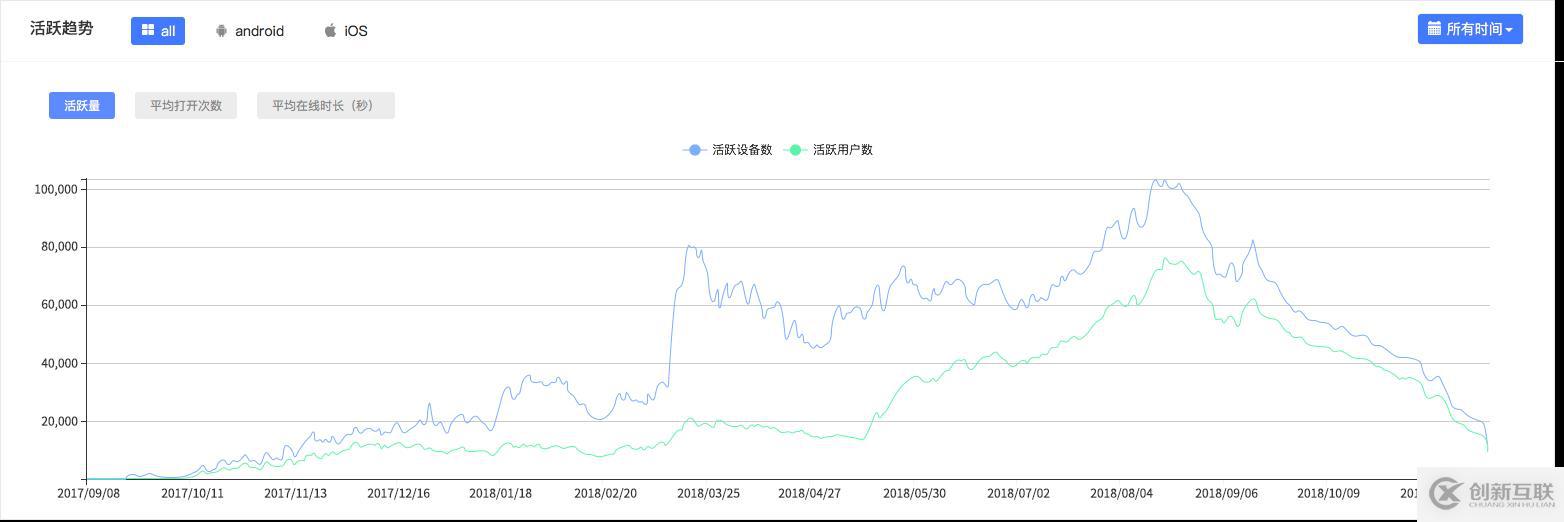Click the 活跃趋势 section heading

(61, 28)
